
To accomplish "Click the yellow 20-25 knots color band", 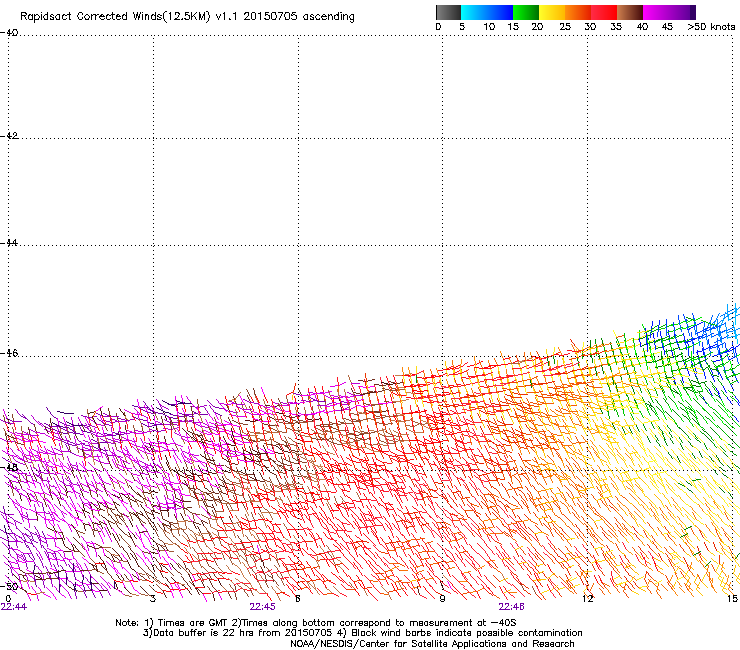I will pyautogui.click(x=552, y=12).
